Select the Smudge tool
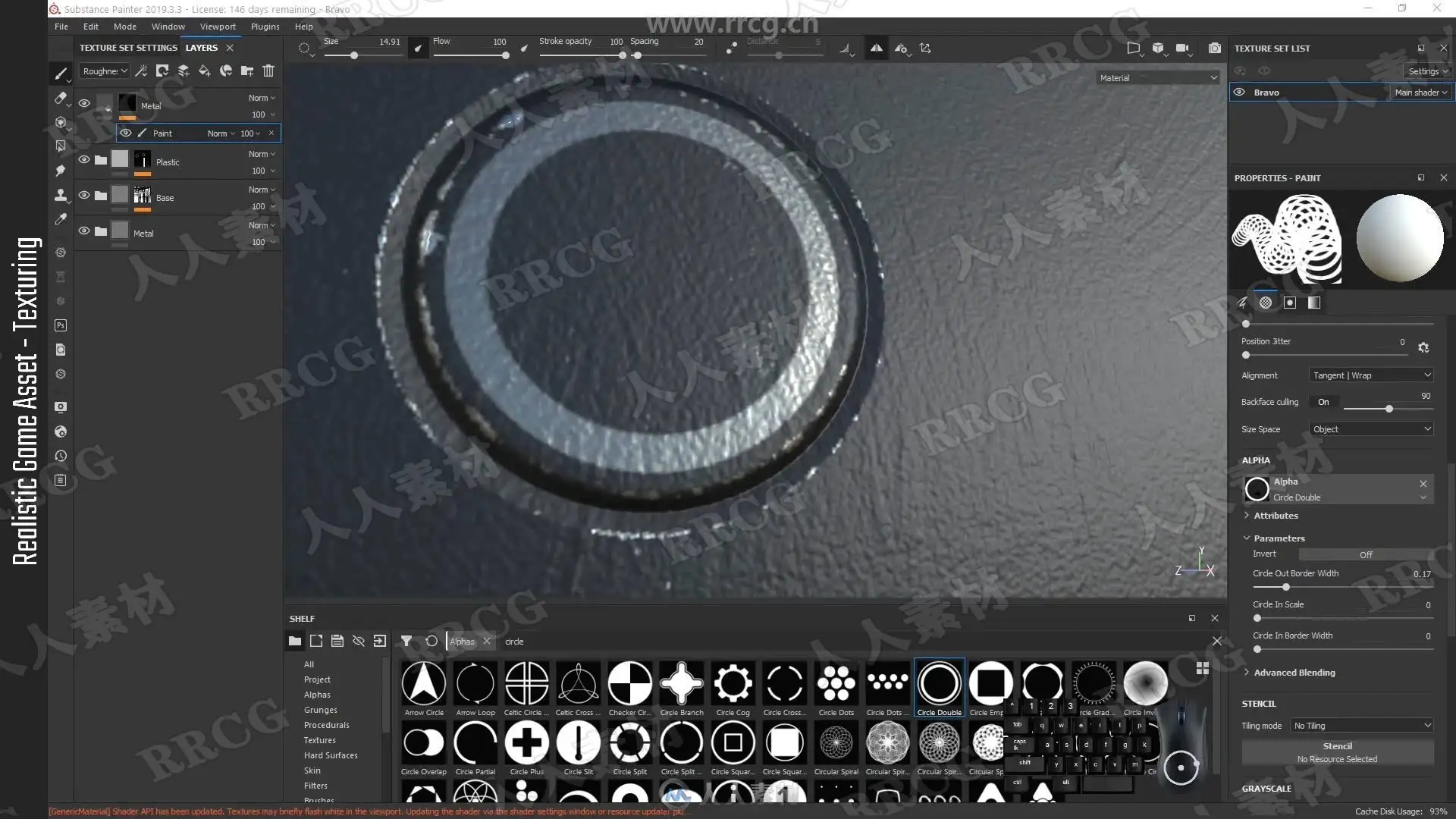Screen dimensions: 1456x819 coord(61,171)
